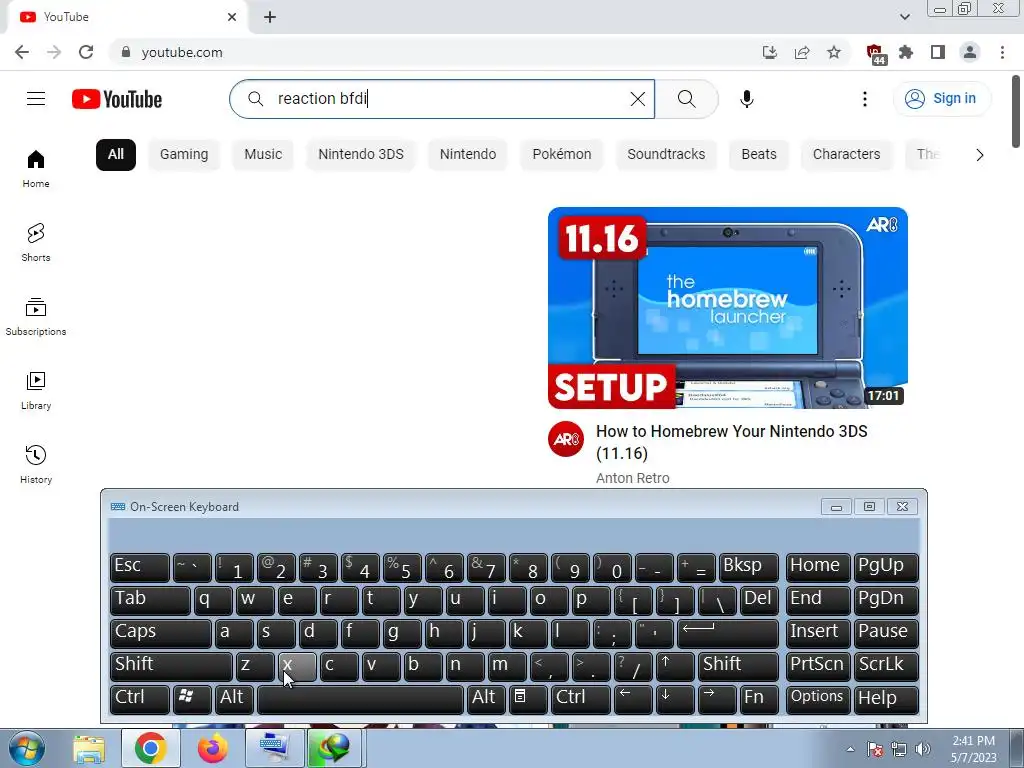Click the Help key on On-Screen Keyboard
The height and width of the screenshot is (768, 1024).
[886, 698]
